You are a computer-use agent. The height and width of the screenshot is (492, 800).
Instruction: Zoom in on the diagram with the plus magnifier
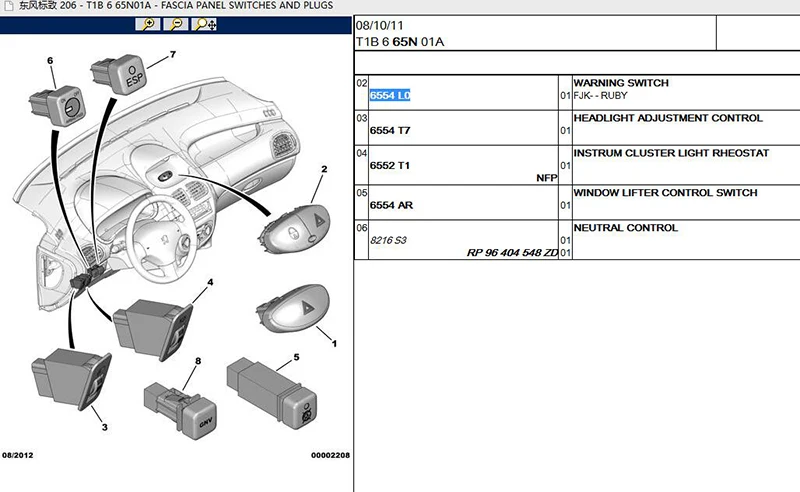[x=148, y=24]
